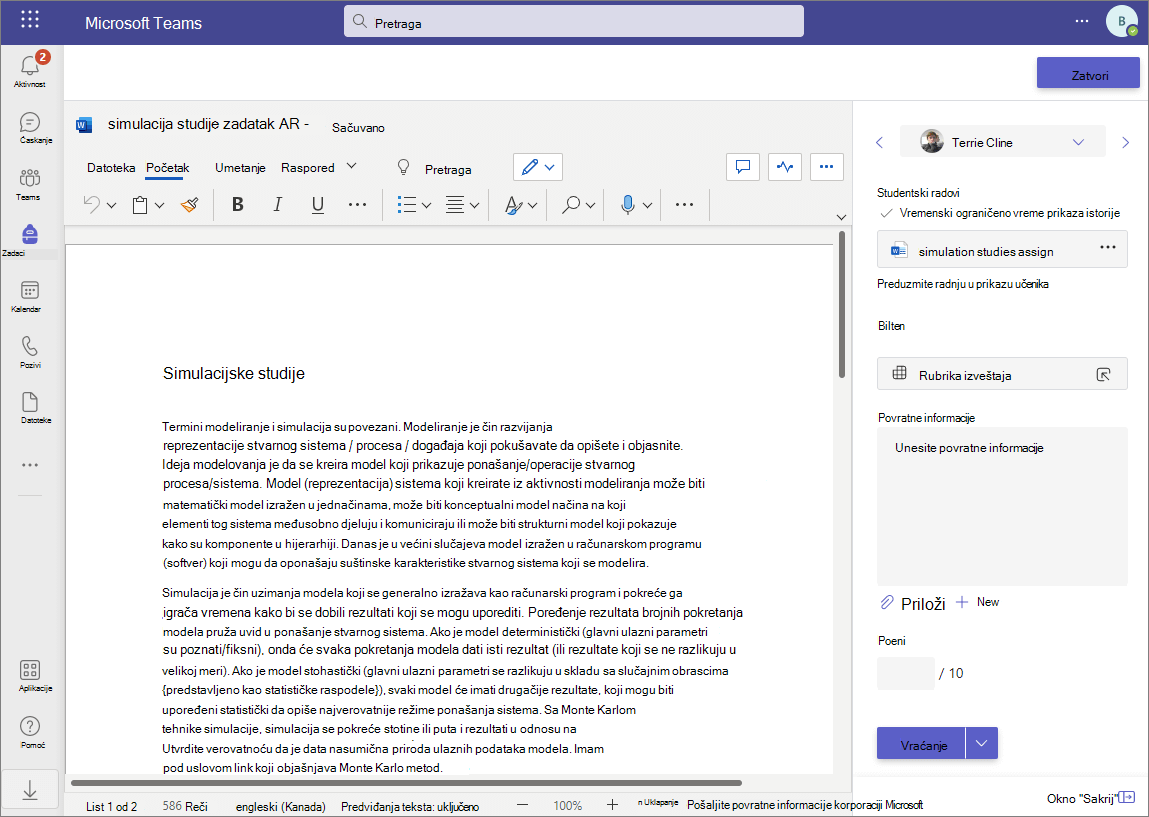
Task: Collapse the ribbon with chevron
Action: click(x=841, y=217)
